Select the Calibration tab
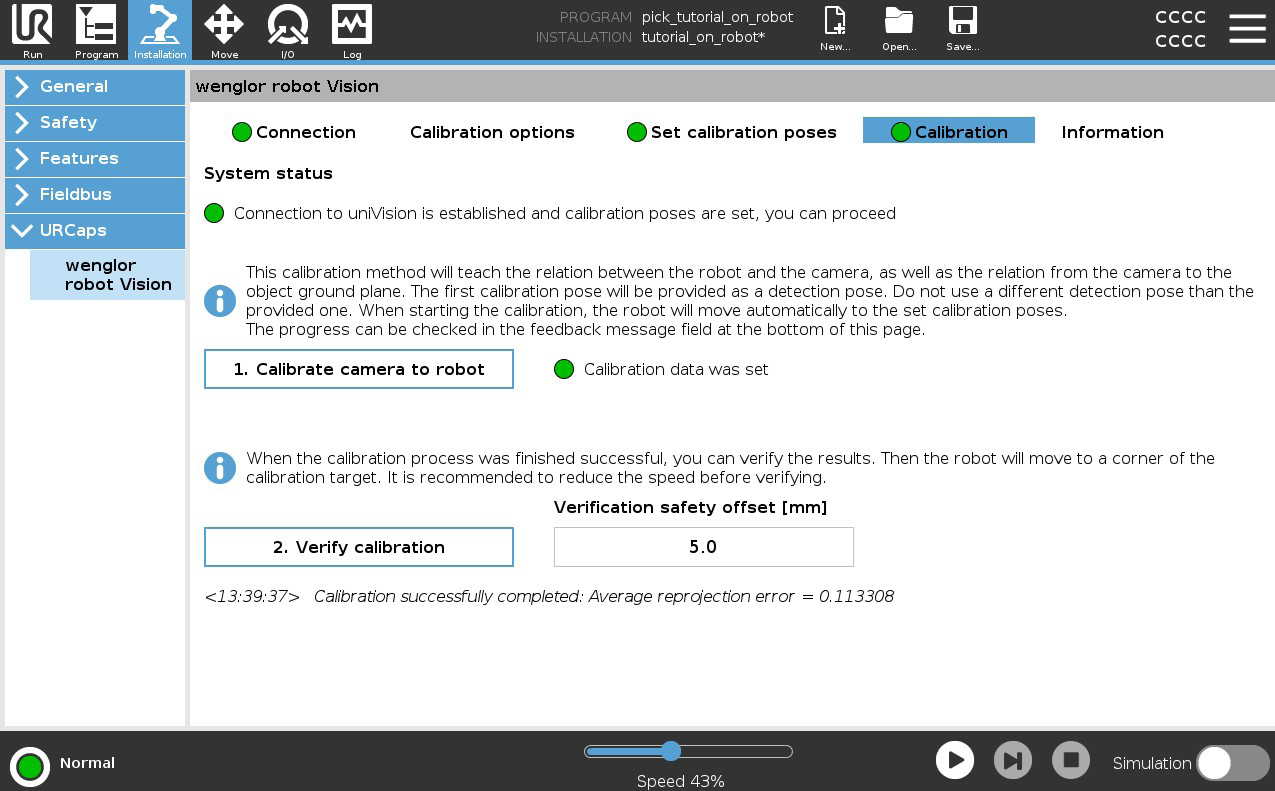 point(949,132)
